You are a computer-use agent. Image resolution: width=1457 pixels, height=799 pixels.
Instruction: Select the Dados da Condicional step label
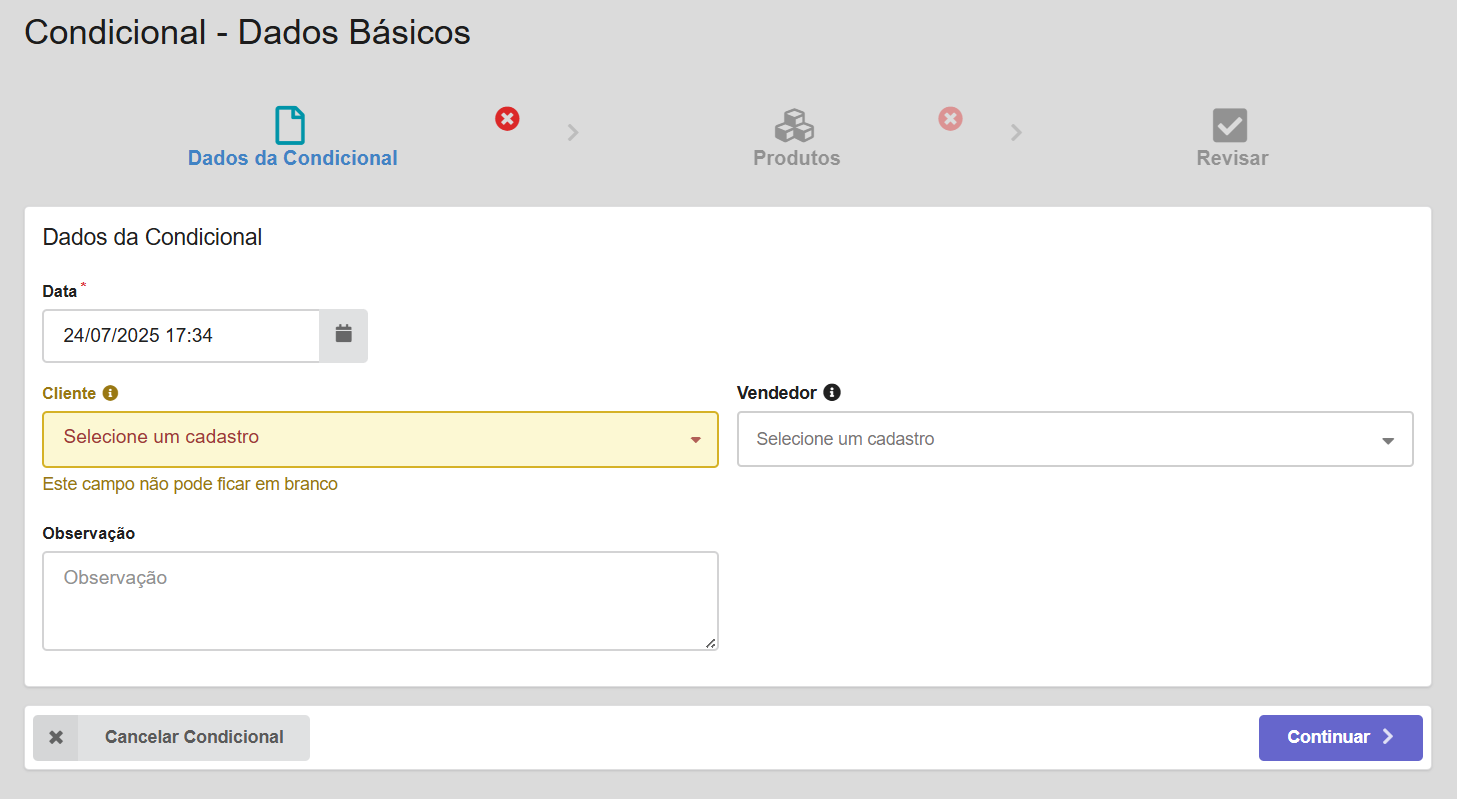point(292,158)
